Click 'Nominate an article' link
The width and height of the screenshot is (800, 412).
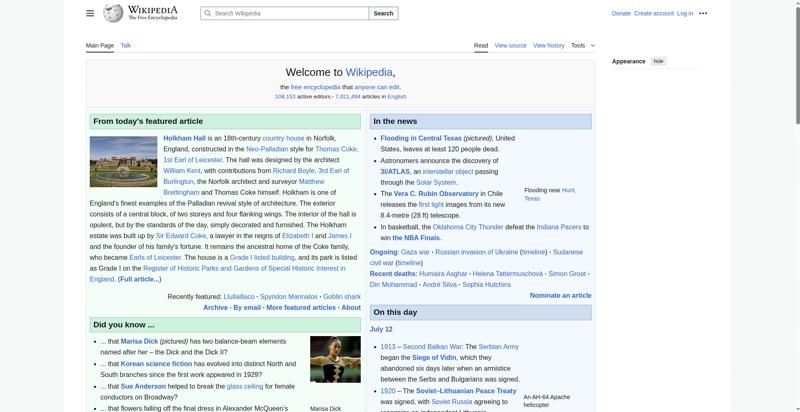560,295
